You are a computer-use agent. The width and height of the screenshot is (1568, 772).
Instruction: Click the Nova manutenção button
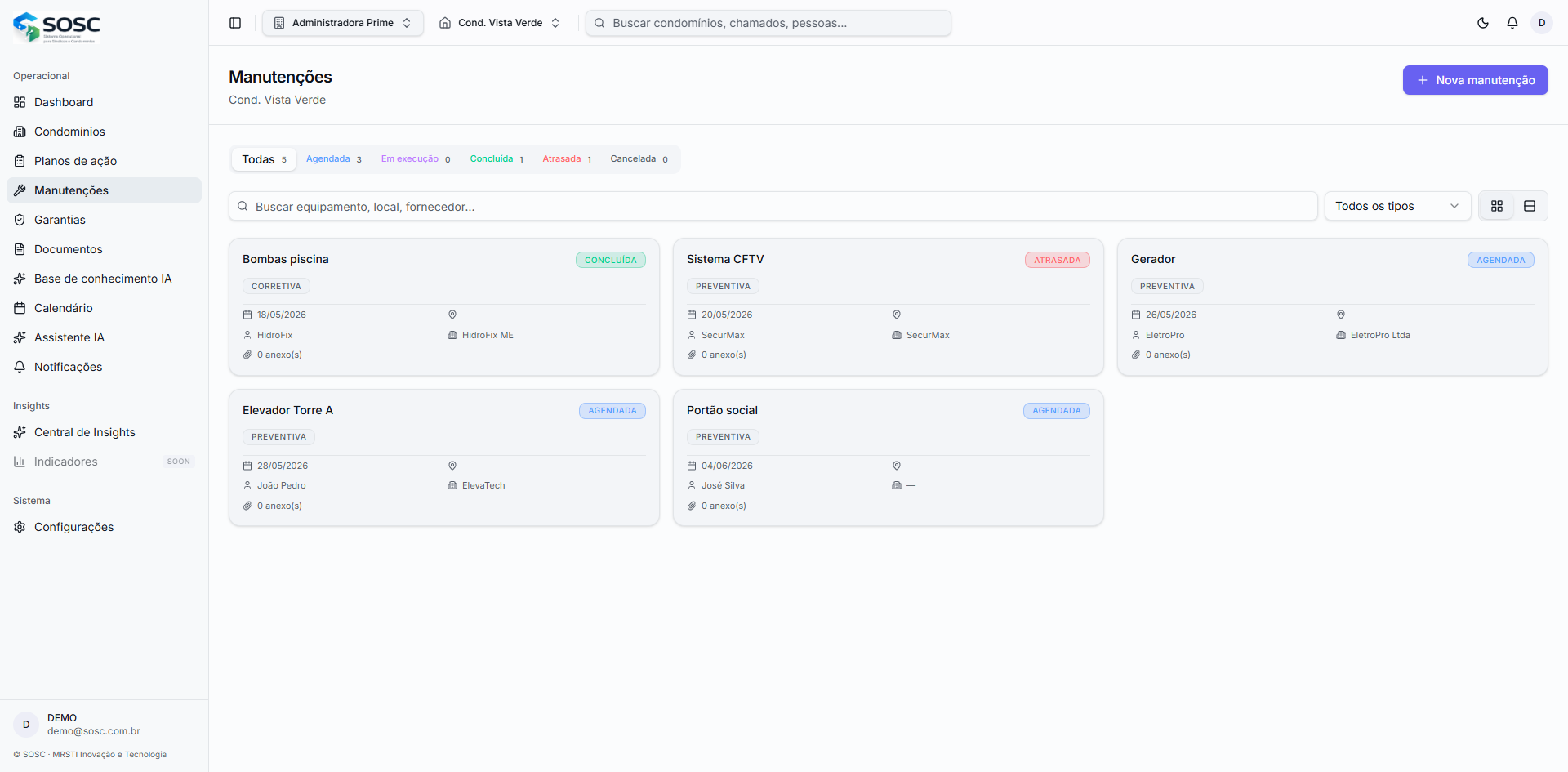point(1475,80)
